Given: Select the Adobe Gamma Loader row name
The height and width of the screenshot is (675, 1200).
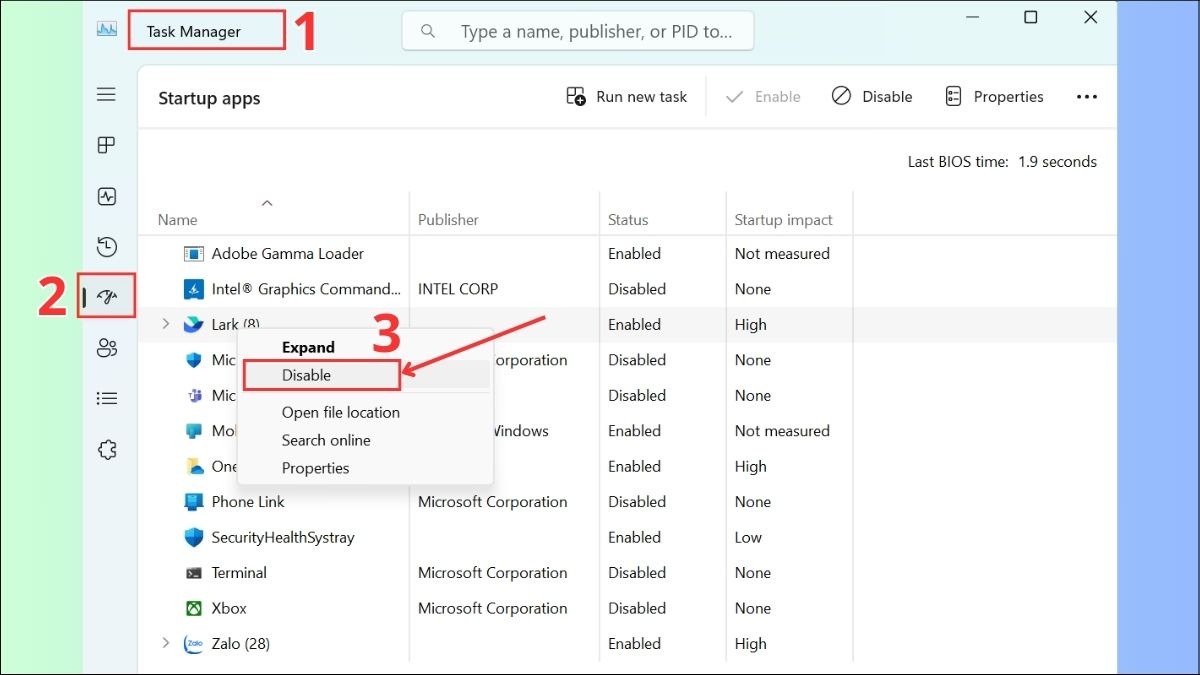Looking at the screenshot, I should 288,254.
